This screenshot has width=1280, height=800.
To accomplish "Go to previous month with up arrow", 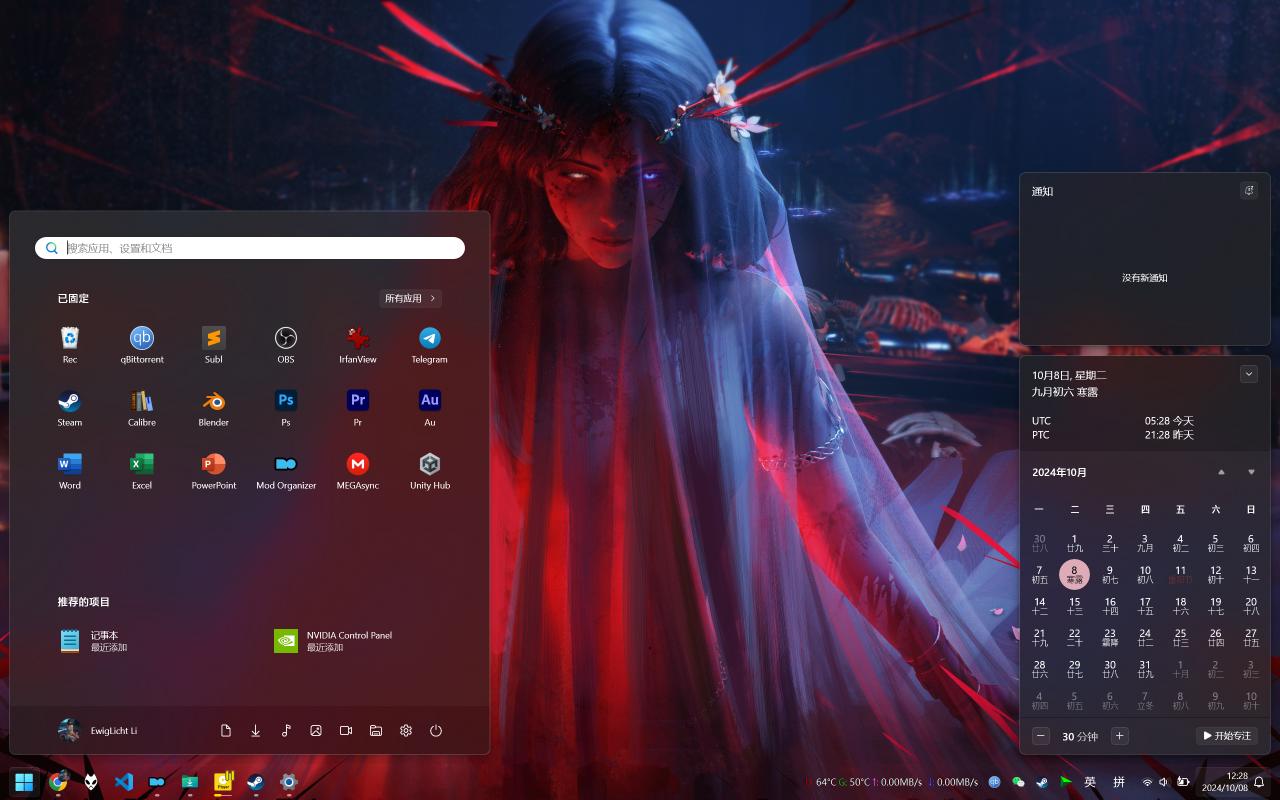I will [1221, 472].
